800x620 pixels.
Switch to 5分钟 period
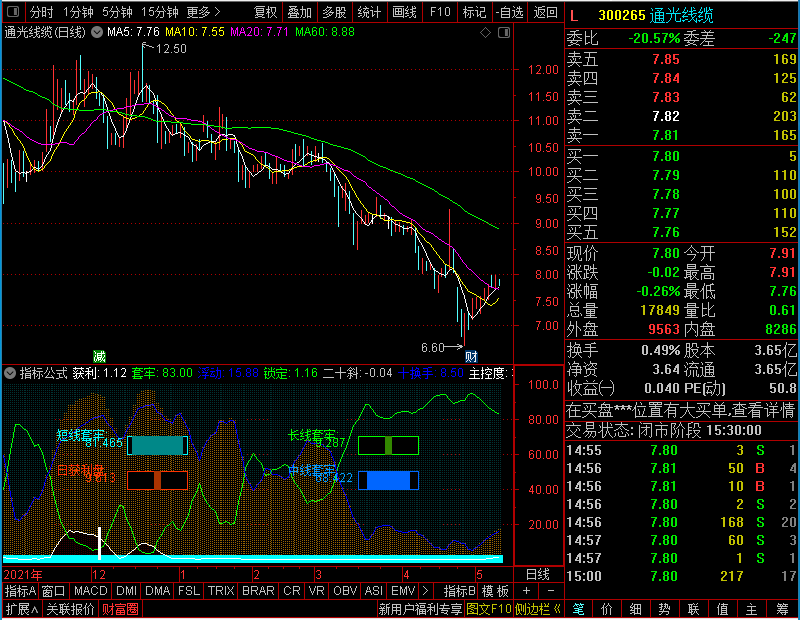click(117, 12)
